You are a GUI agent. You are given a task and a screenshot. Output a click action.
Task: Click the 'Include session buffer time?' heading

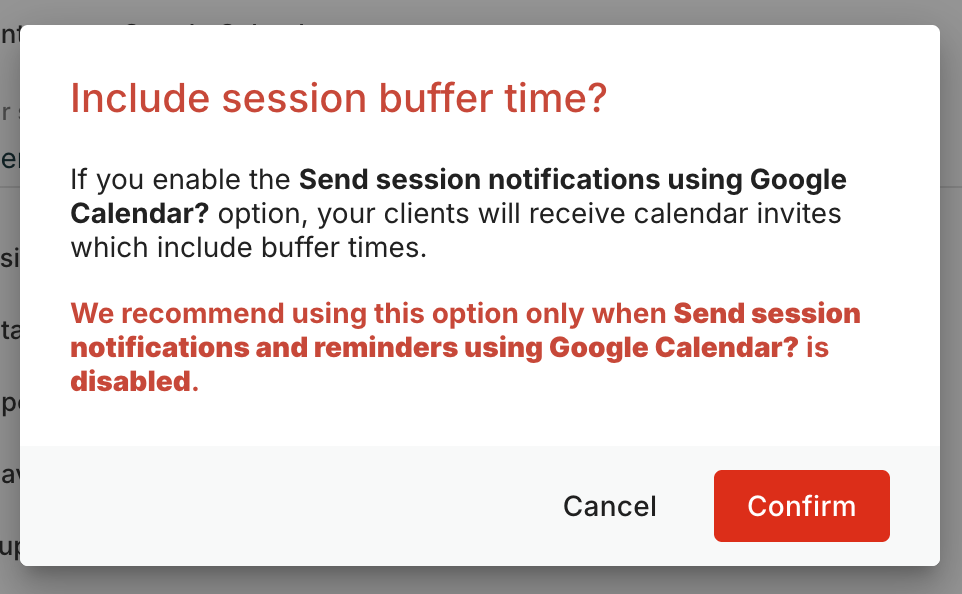click(x=338, y=100)
